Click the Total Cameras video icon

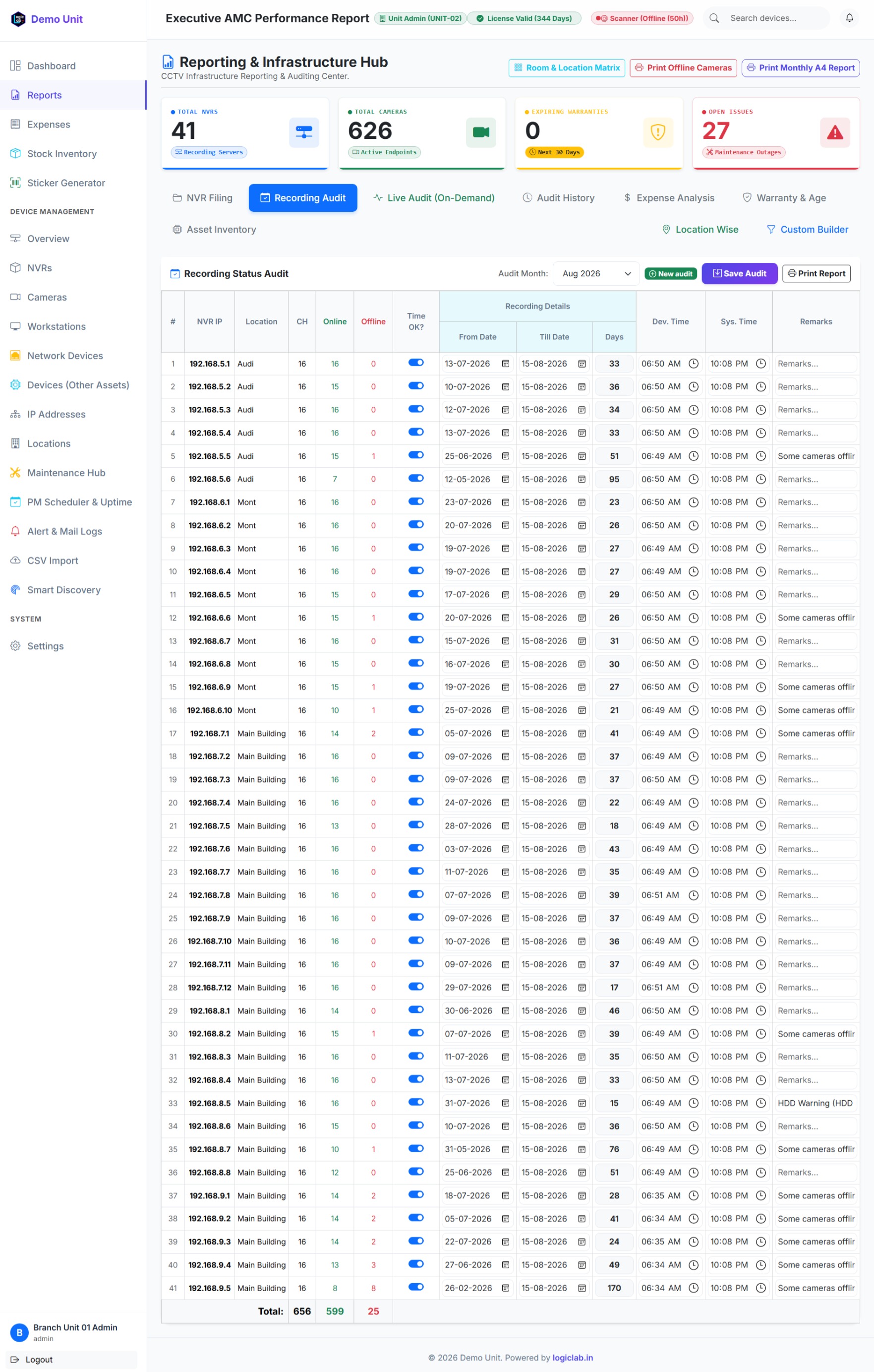click(x=481, y=132)
